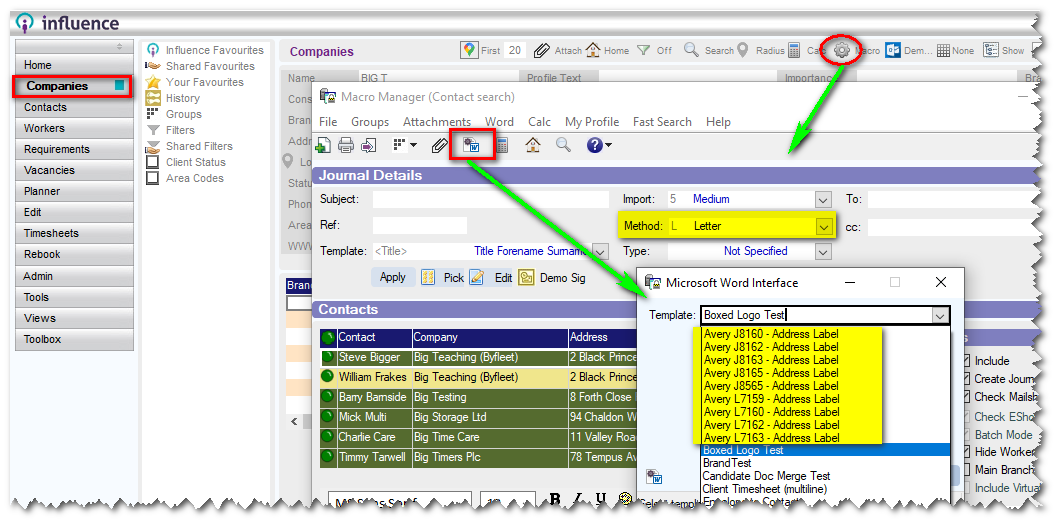Click the Show list icon
Screen dimensions: 1060x526
[x=991, y=50]
